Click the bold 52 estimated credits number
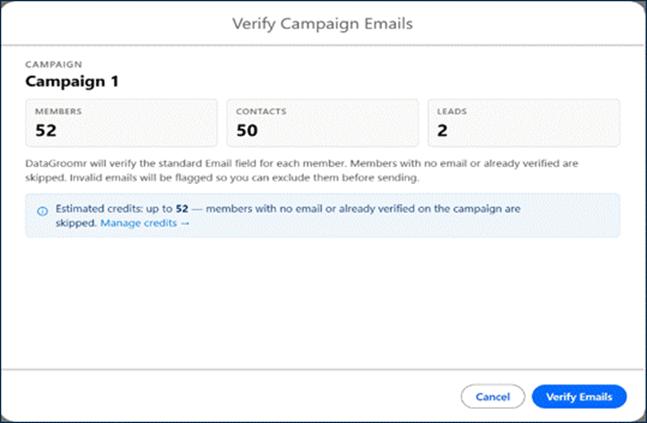 coord(182,209)
